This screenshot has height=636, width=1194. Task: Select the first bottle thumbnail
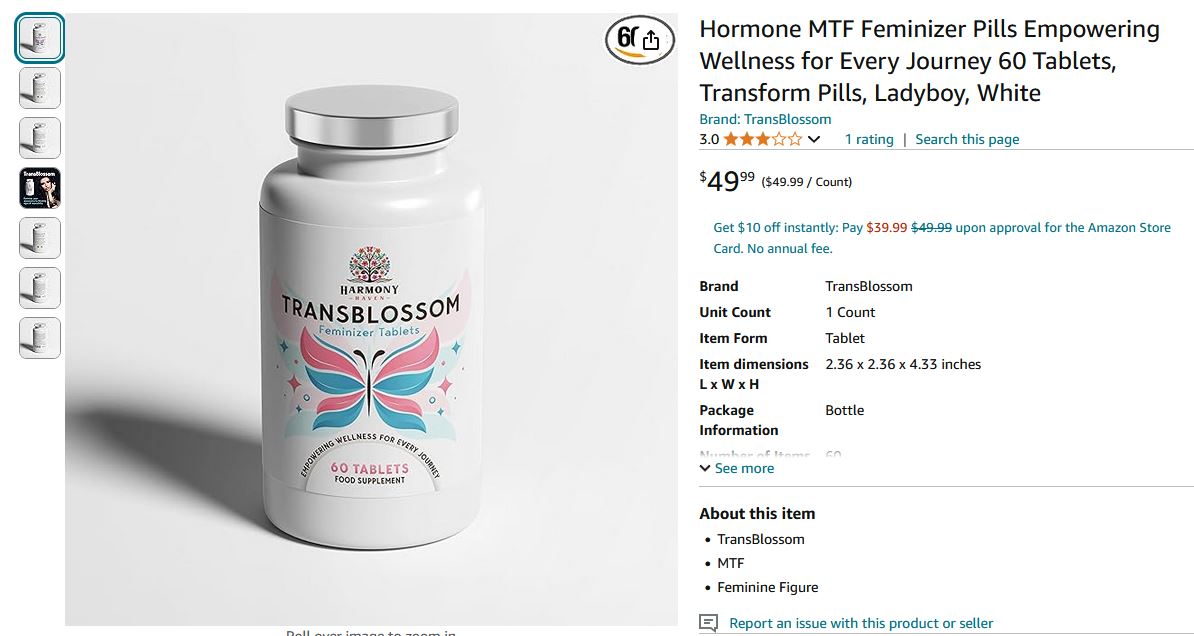(x=40, y=38)
